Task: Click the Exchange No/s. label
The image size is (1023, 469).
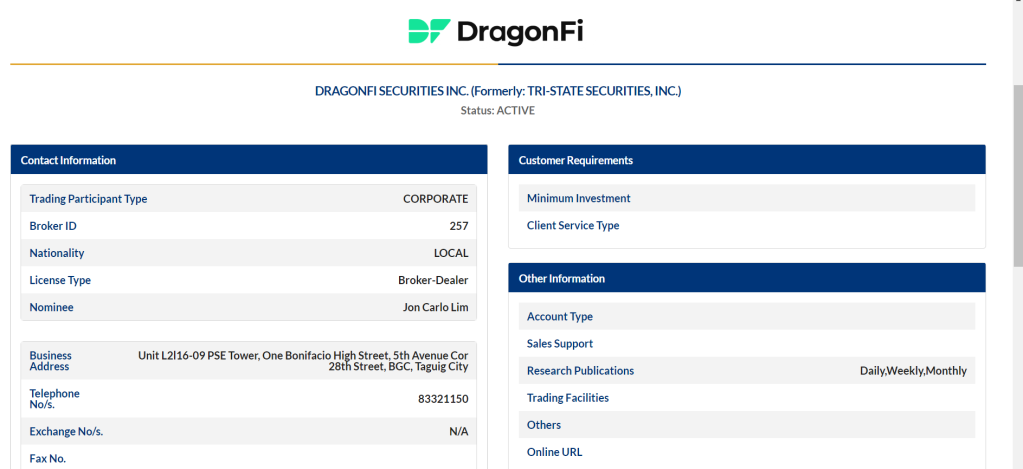Action: pos(66,431)
